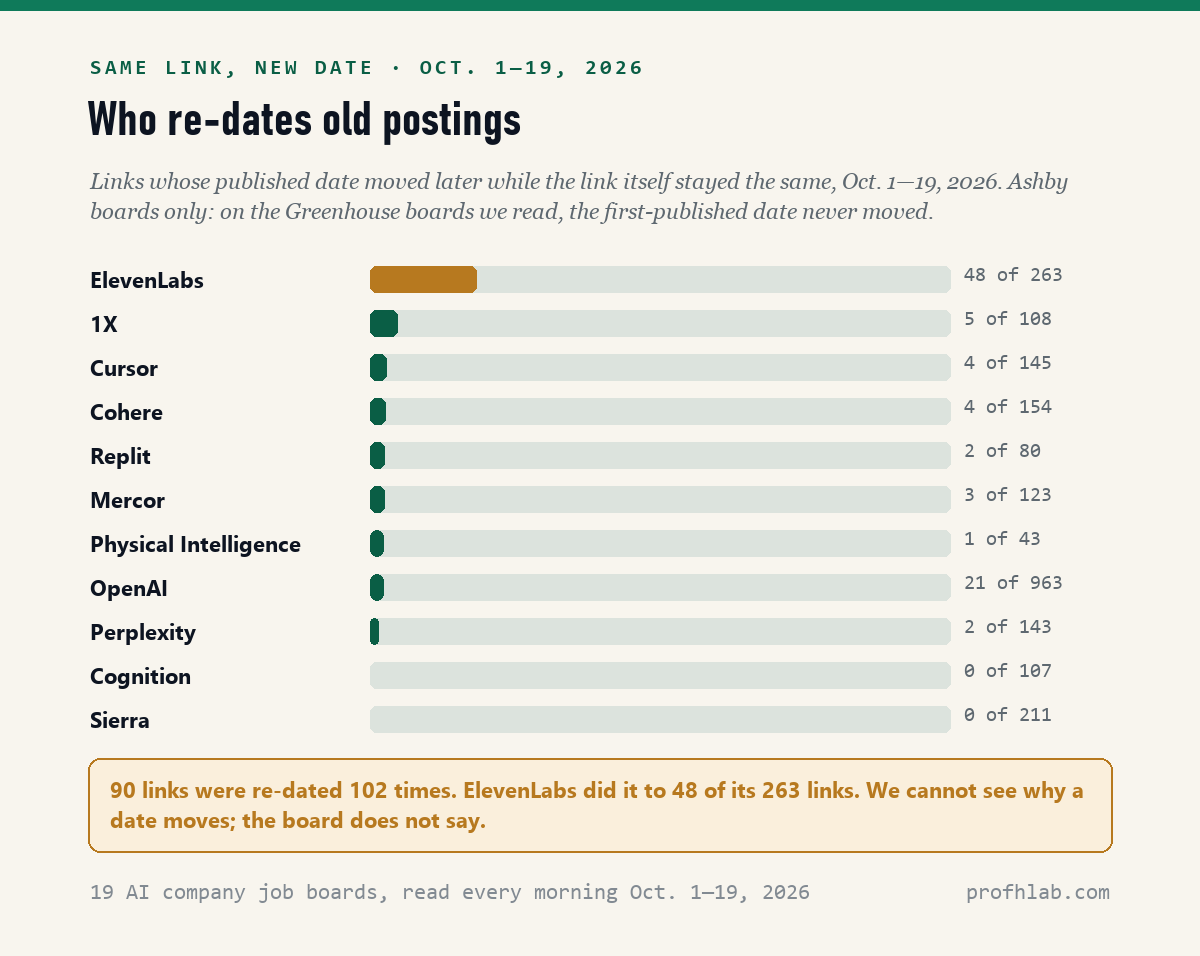This screenshot has width=1200, height=956.
Task: Click the Cohere company label
Action: point(126,413)
